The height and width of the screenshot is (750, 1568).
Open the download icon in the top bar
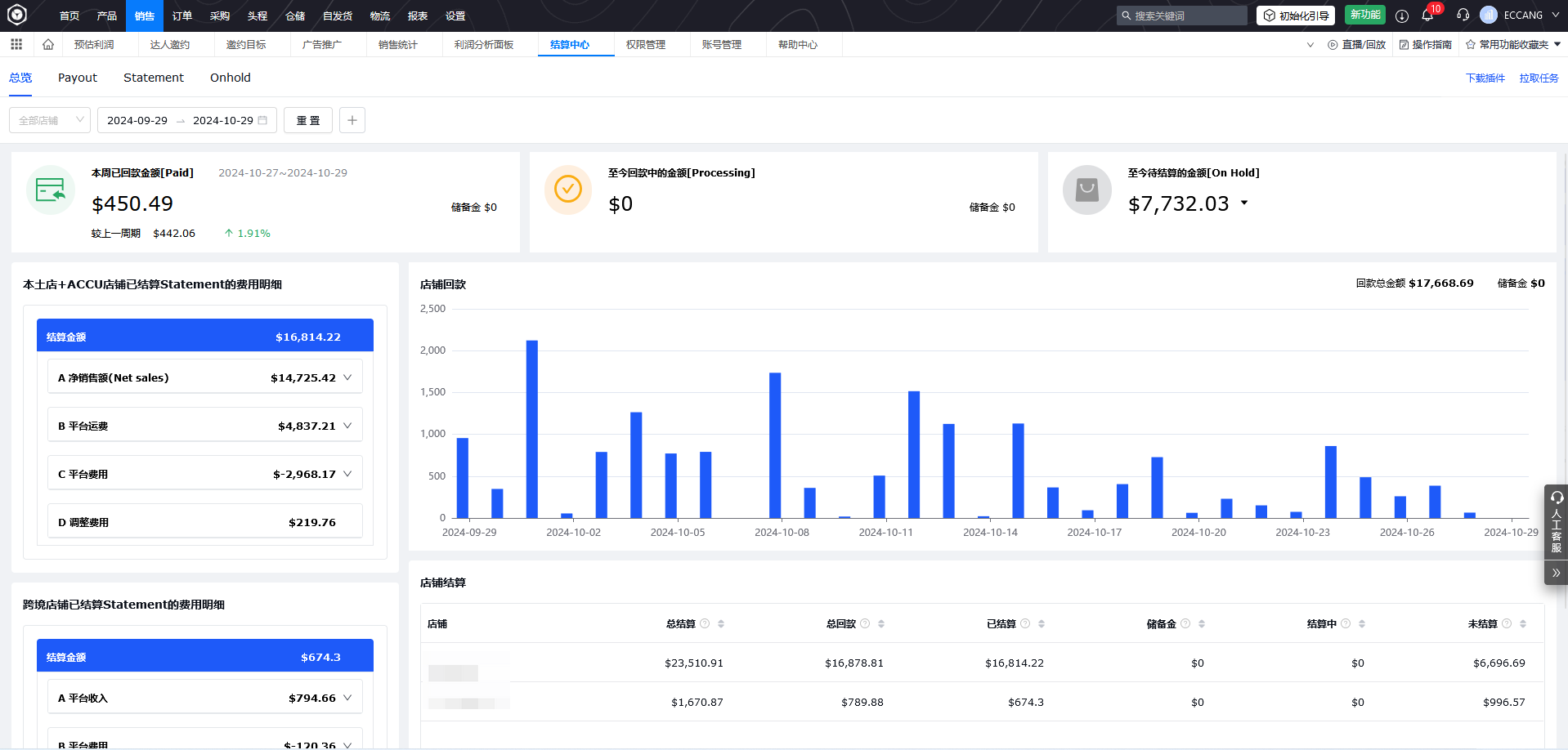point(1402,16)
